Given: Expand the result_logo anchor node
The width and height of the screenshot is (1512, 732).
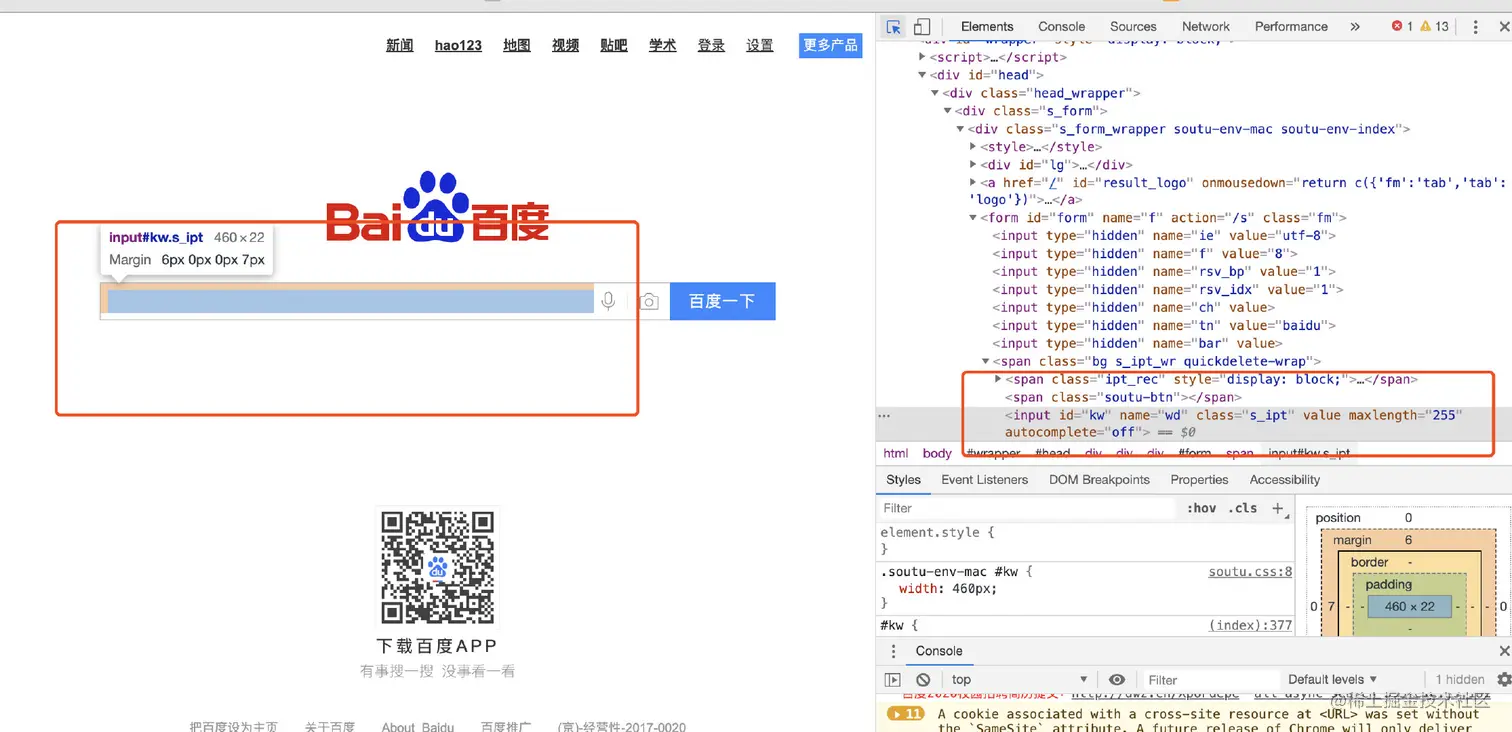Looking at the screenshot, I should pos(973,183).
